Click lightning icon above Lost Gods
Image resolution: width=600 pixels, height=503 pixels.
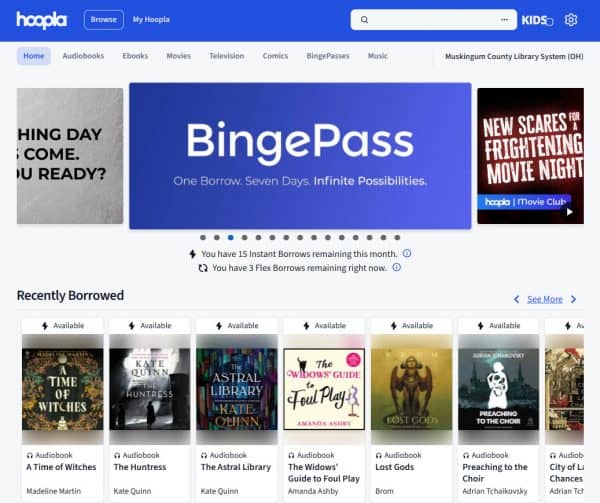[393, 326]
